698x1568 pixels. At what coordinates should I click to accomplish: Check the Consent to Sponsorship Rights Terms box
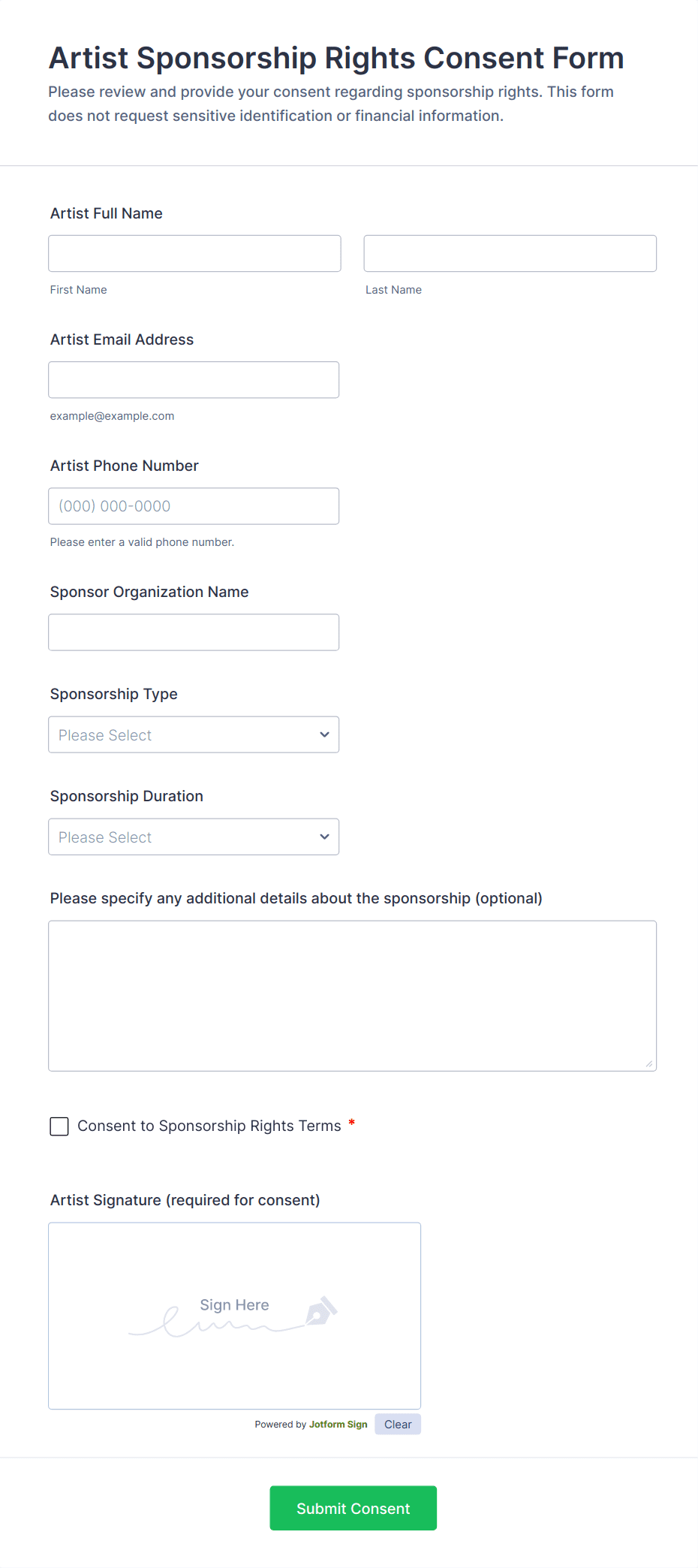(x=59, y=1126)
